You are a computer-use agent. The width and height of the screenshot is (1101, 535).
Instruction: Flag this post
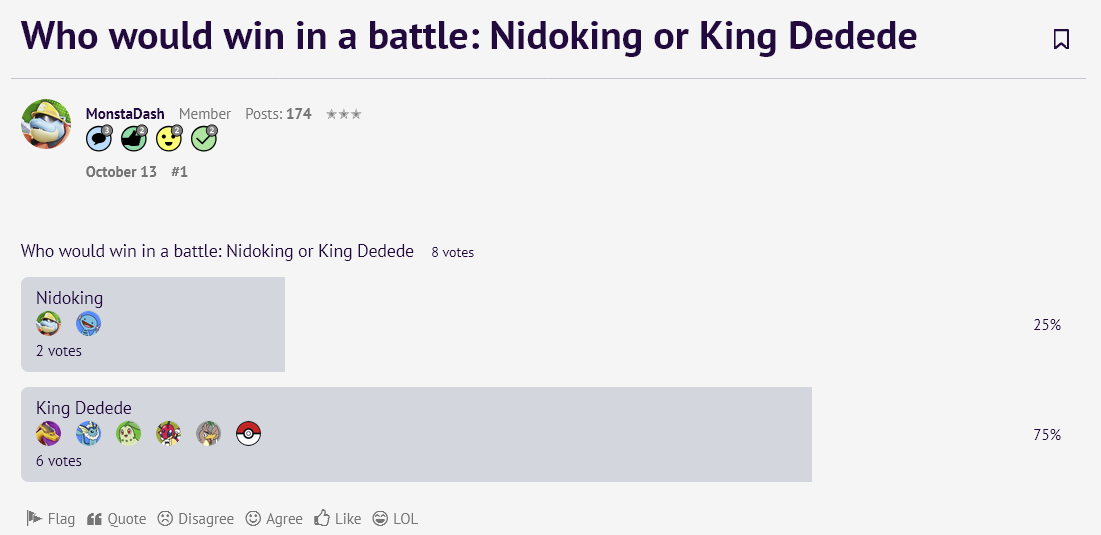coord(51,519)
